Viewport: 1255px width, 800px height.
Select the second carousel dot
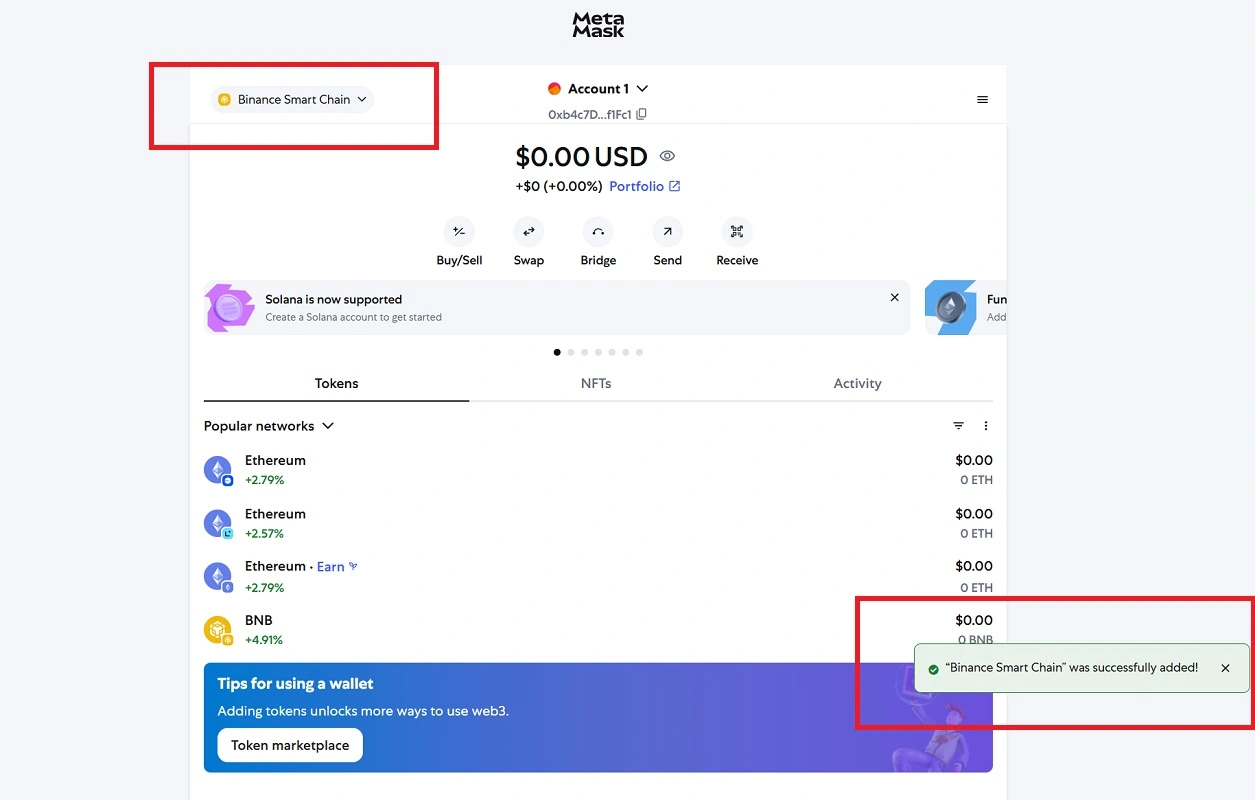(571, 352)
